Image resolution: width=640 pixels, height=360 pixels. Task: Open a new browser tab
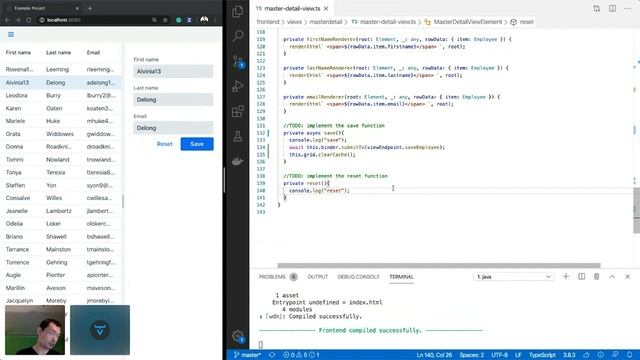point(90,8)
